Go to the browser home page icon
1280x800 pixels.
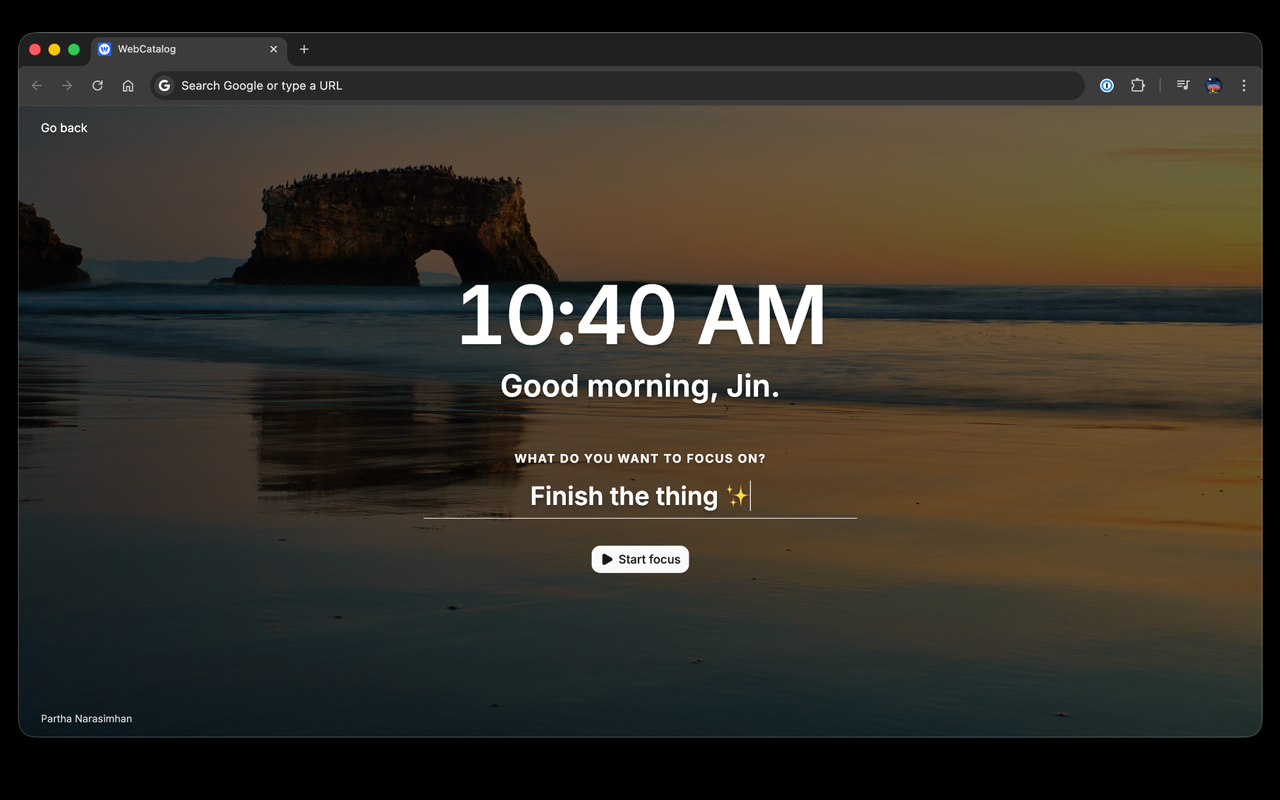128,86
